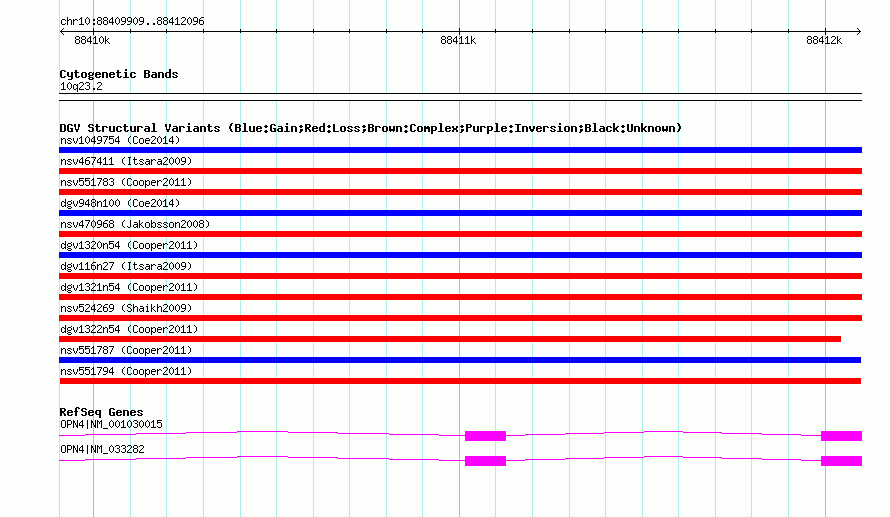Click the dgv1321n54 (Cooper2011) label
This screenshot has width=890, height=517.
129,287
